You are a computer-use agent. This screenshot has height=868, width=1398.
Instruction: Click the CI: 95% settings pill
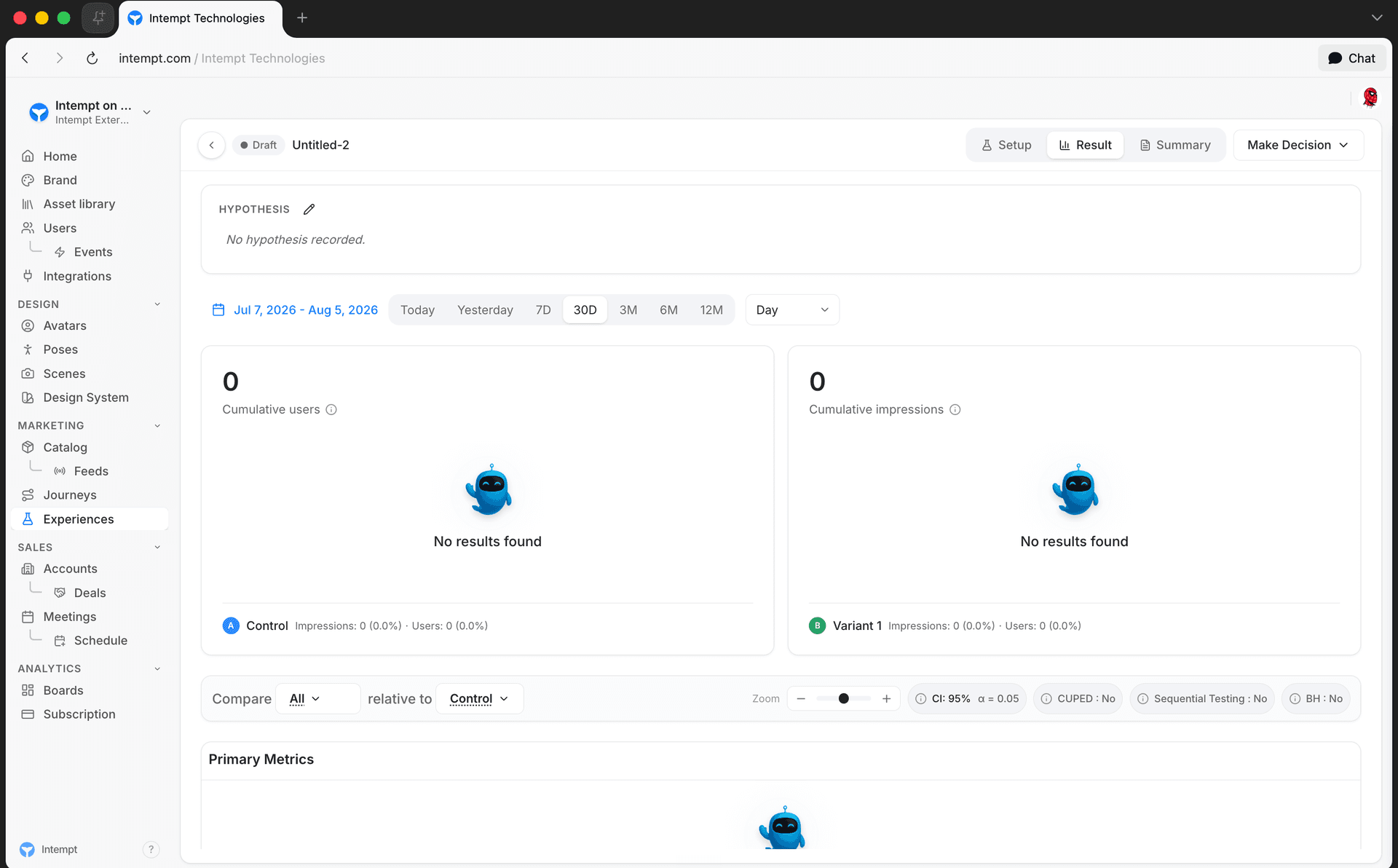(967, 698)
